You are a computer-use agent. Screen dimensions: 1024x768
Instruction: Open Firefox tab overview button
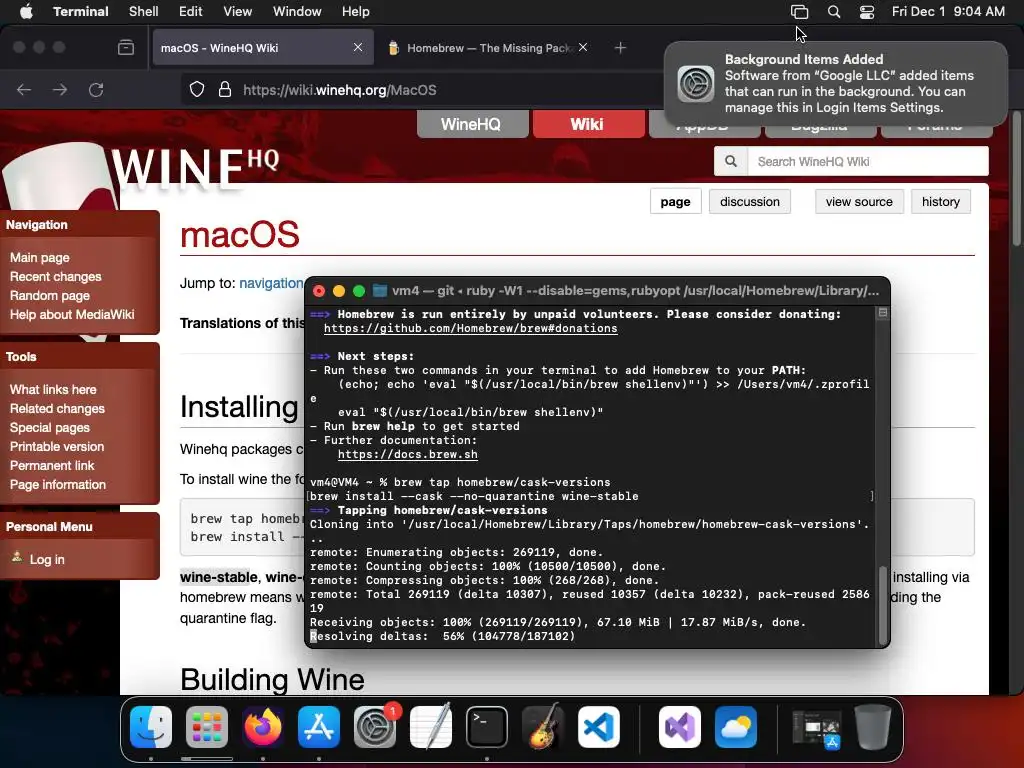[126, 48]
